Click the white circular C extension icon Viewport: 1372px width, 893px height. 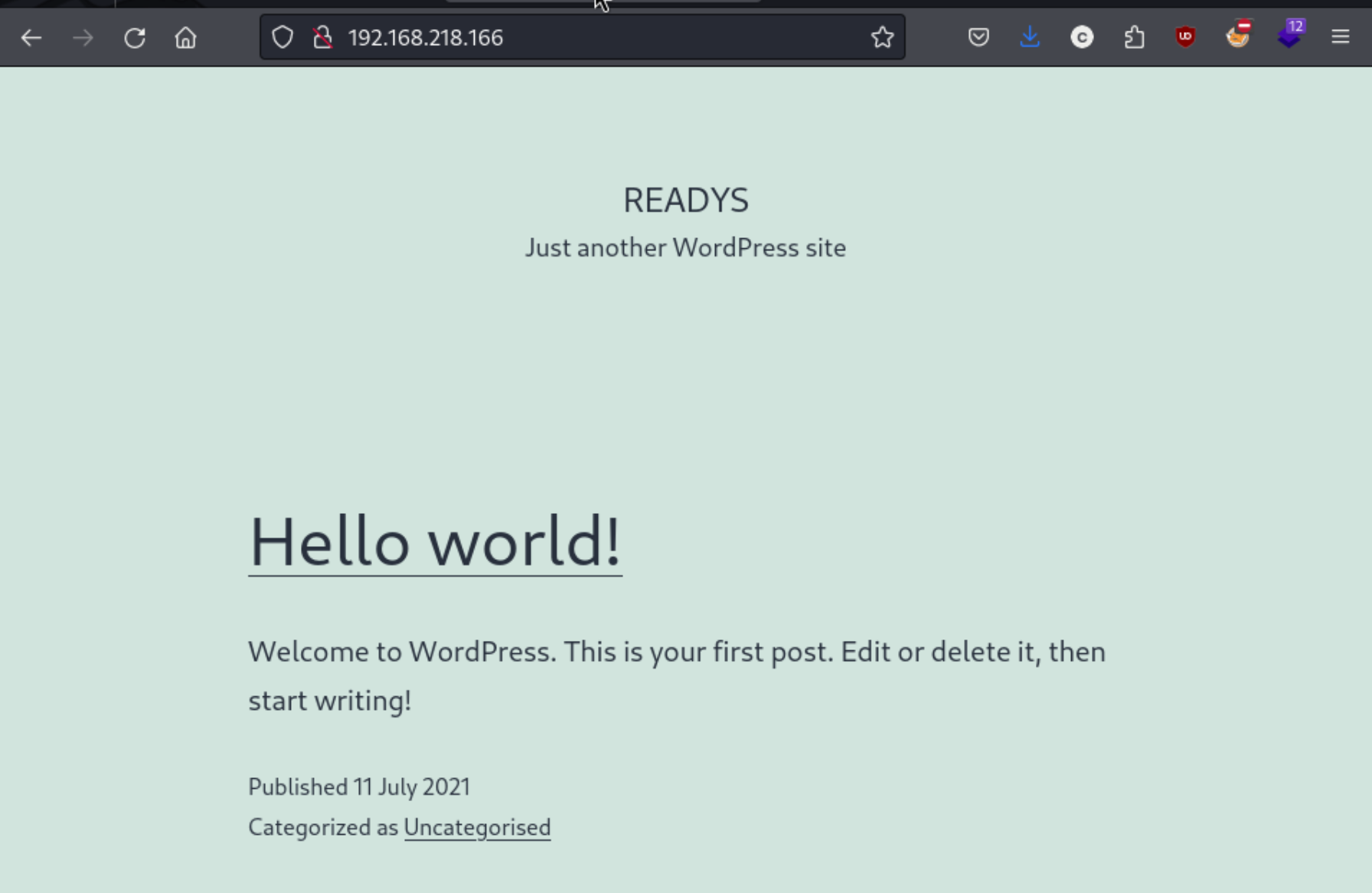click(x=1082, y=37)
